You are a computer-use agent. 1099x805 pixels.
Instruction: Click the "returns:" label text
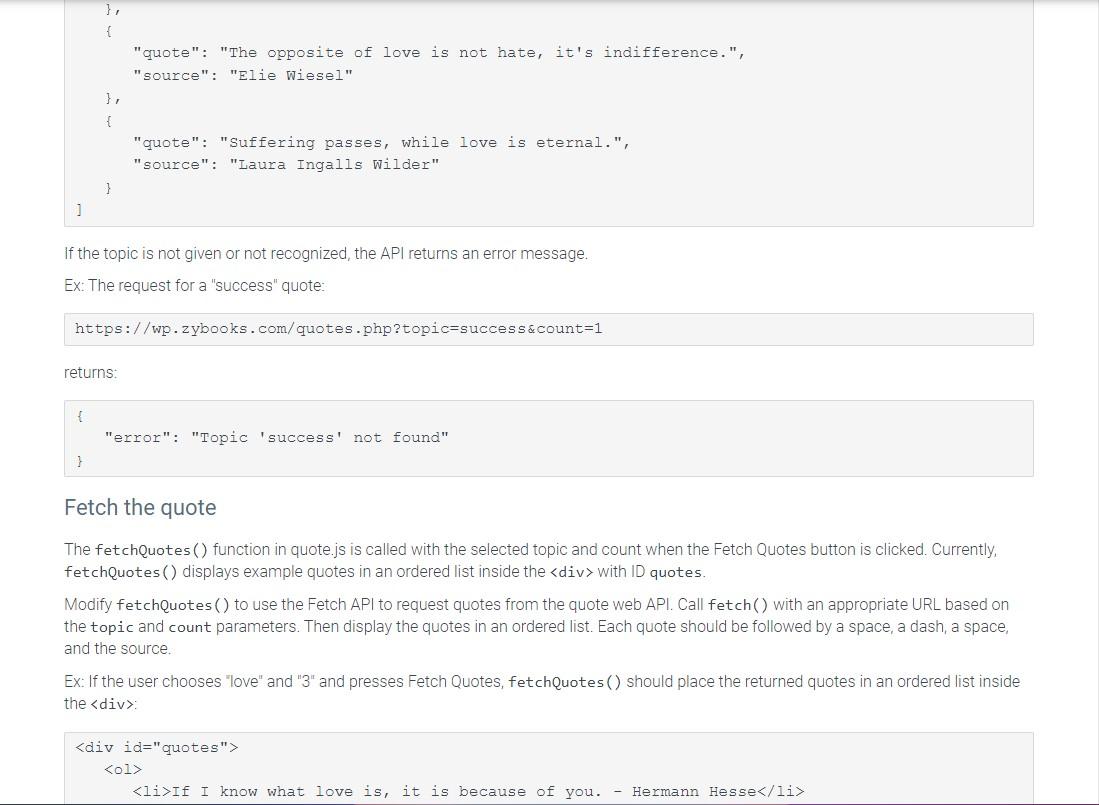click(89, 372)
